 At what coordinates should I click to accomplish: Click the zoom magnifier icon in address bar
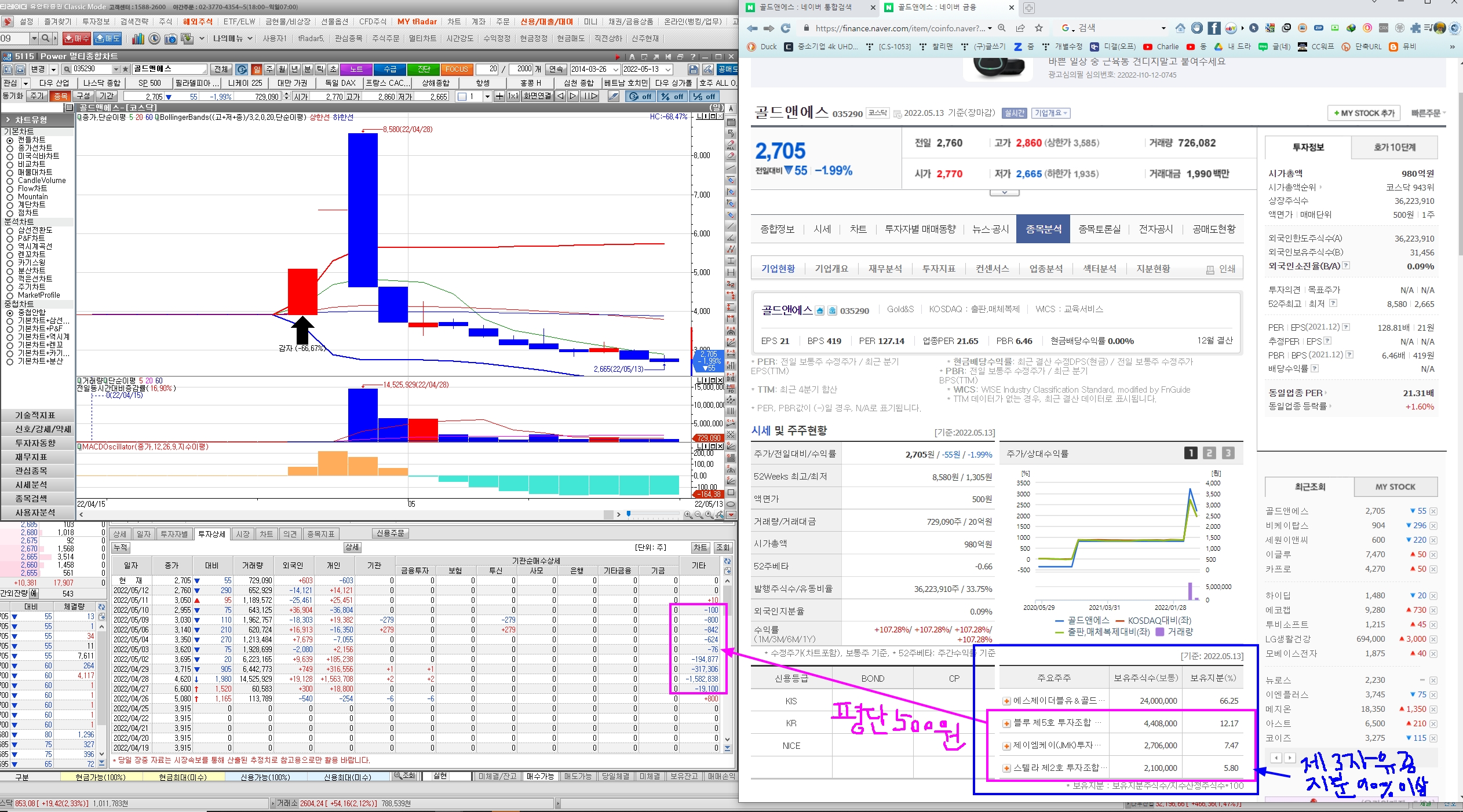pyautogui.click(x=1002, y=28)
